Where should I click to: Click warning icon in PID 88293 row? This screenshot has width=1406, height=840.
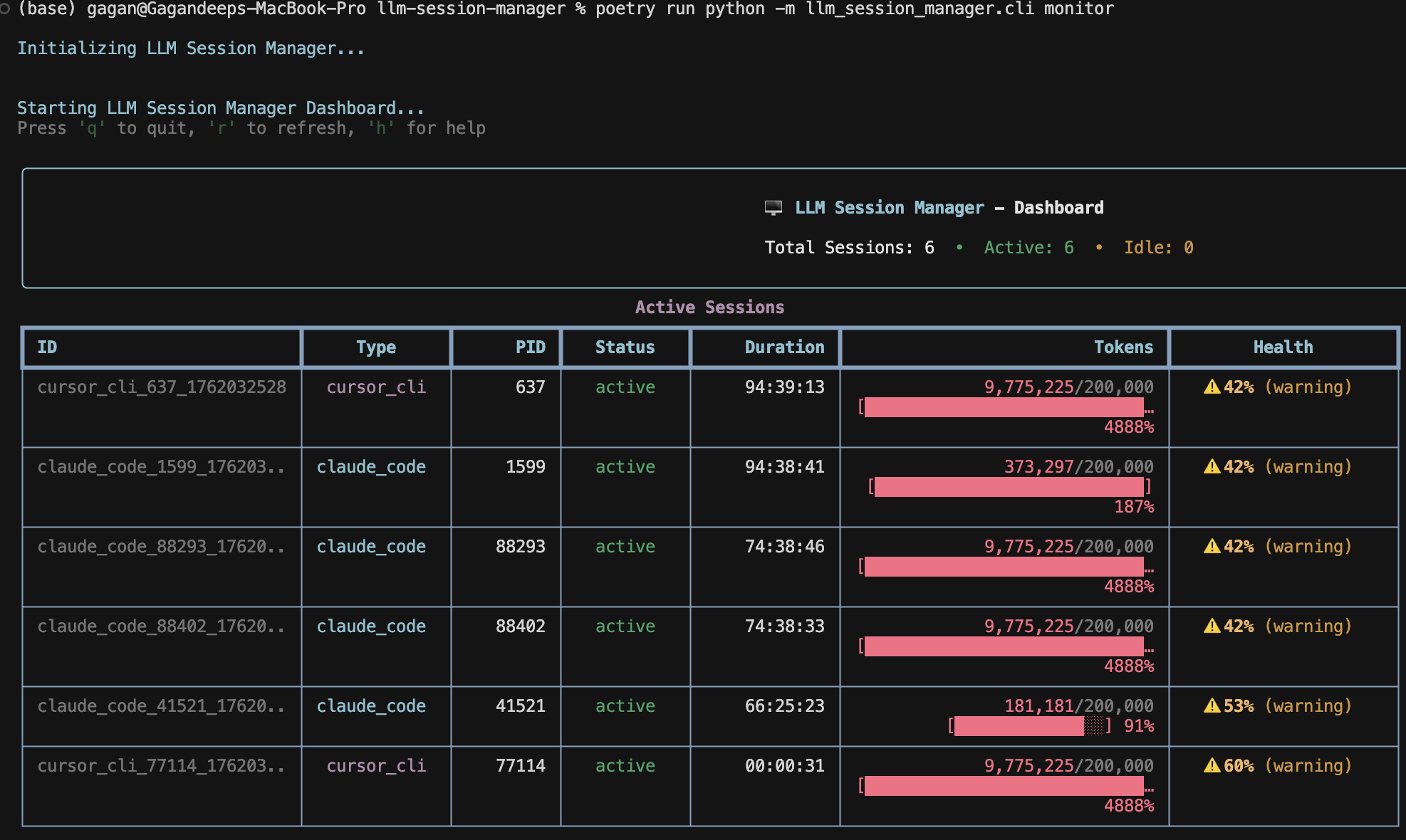[x=1212, y=547]
